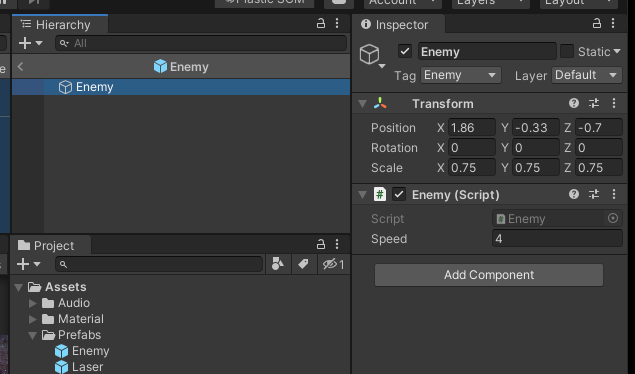The width and height of the screenshot is (635, 374).
Task: Lock the Inspector panel
Action: click(x=597, y=23)
